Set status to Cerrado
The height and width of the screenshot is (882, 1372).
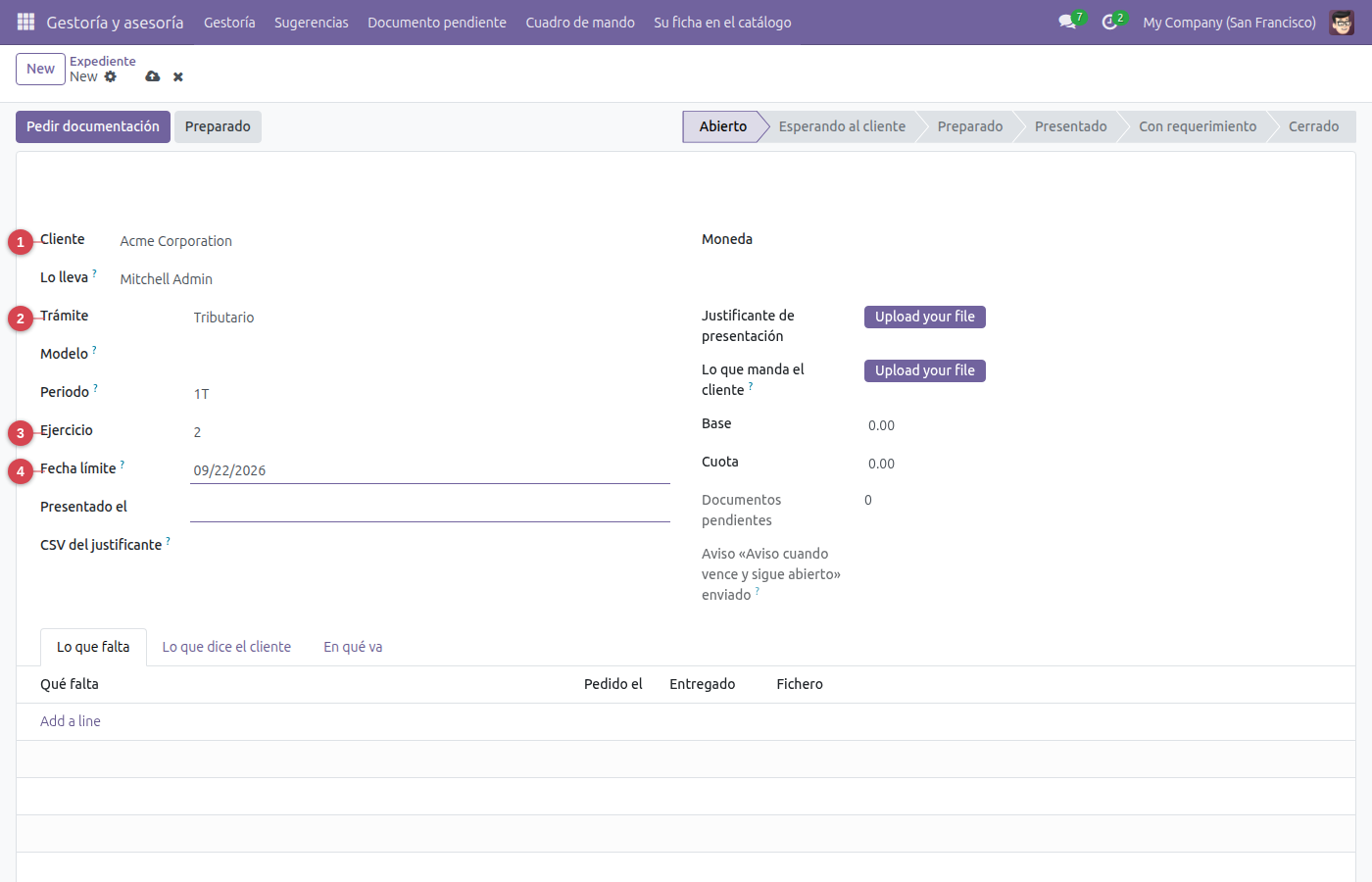point(1313,126)
